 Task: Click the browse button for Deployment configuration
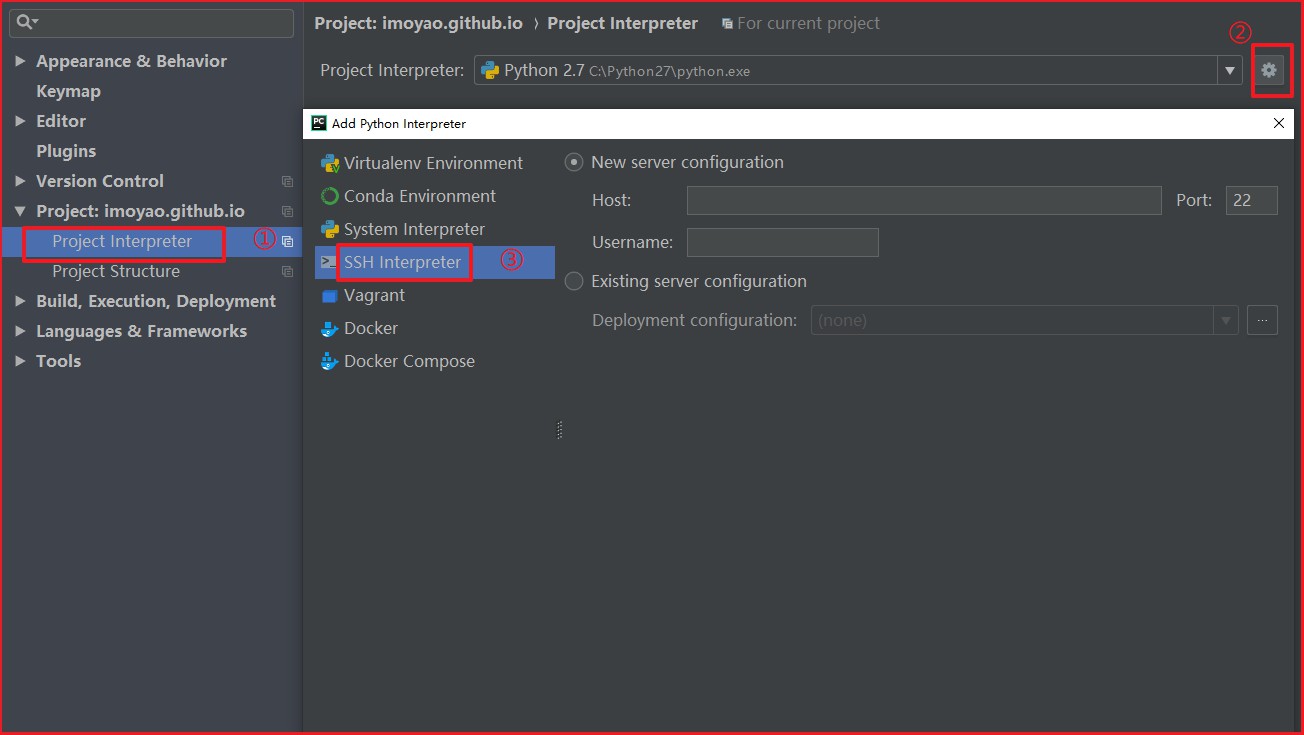pyautogui.click(x=1262, y=320)
